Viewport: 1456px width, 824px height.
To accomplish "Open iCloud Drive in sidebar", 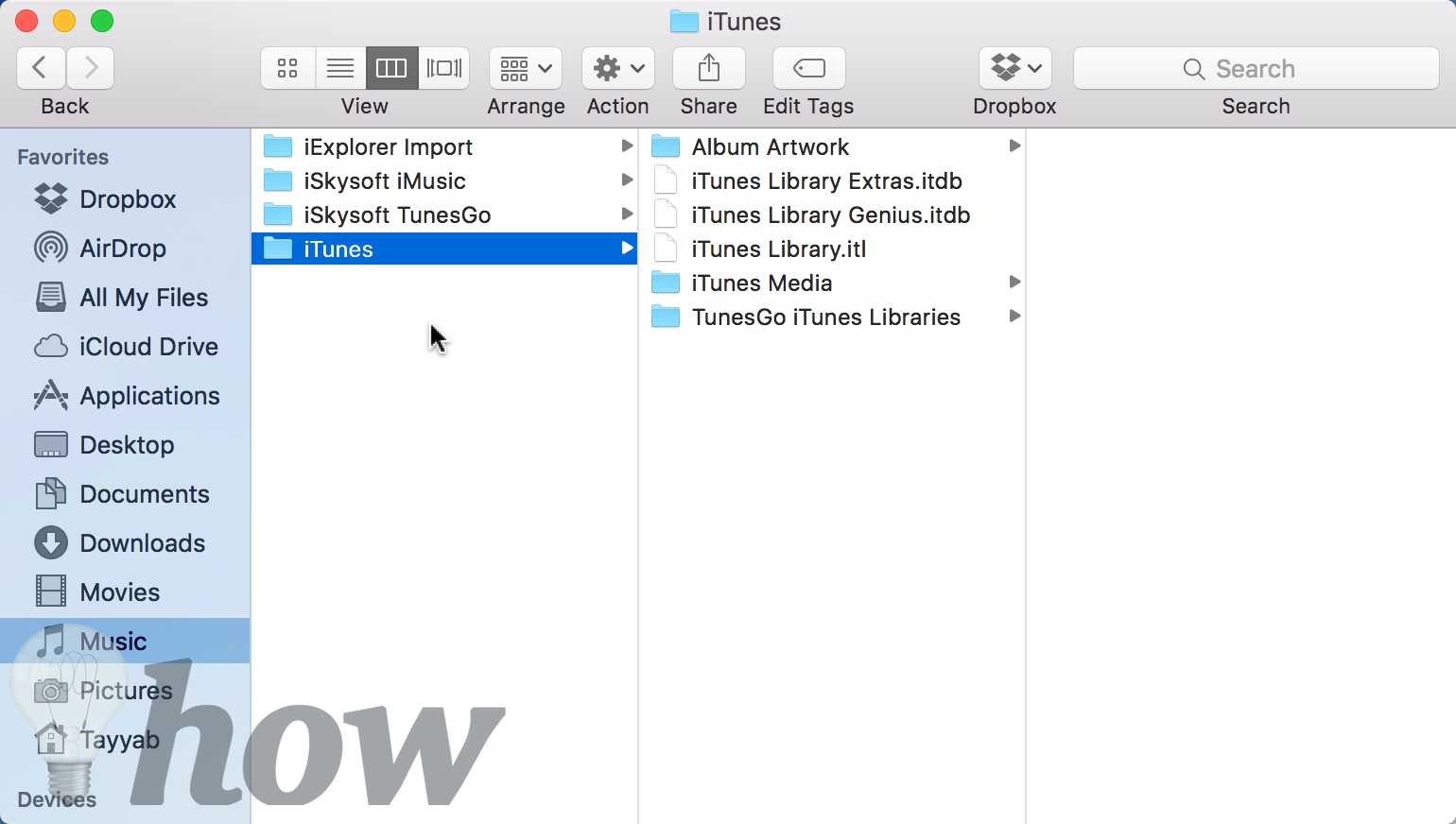I will click(x=125, y=347).
